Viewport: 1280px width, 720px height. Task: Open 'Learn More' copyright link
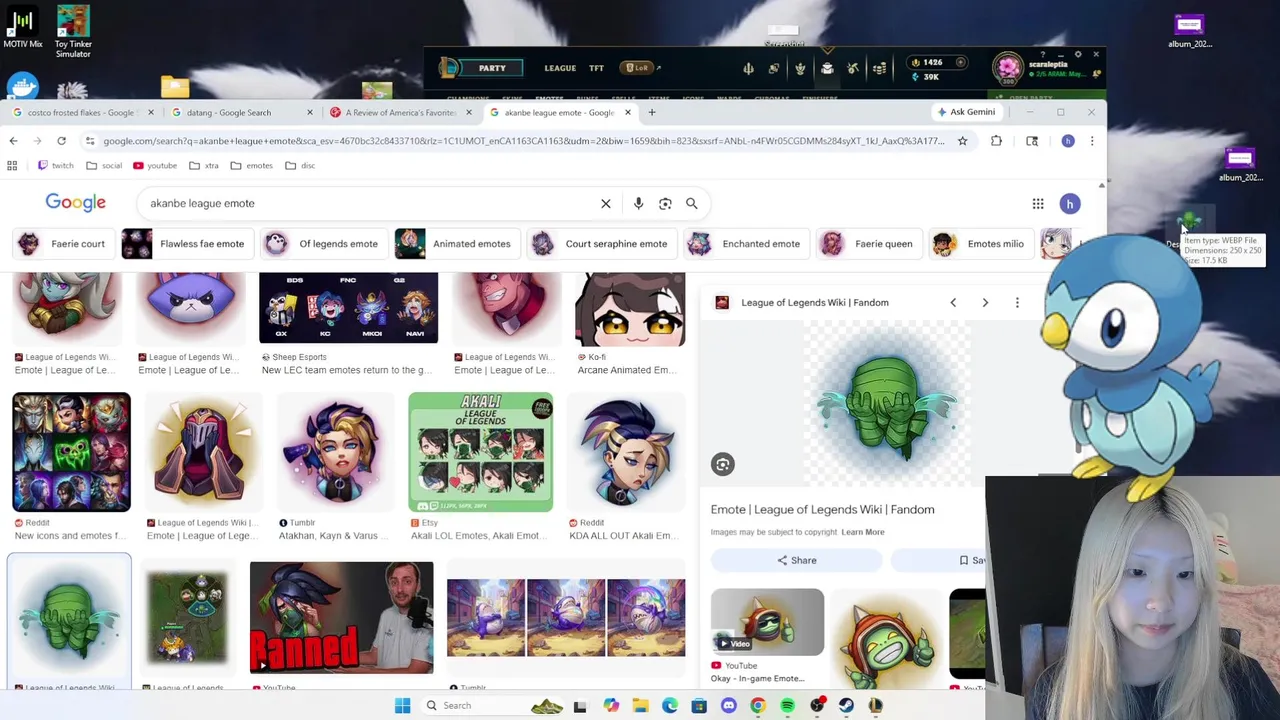(862, 532)
